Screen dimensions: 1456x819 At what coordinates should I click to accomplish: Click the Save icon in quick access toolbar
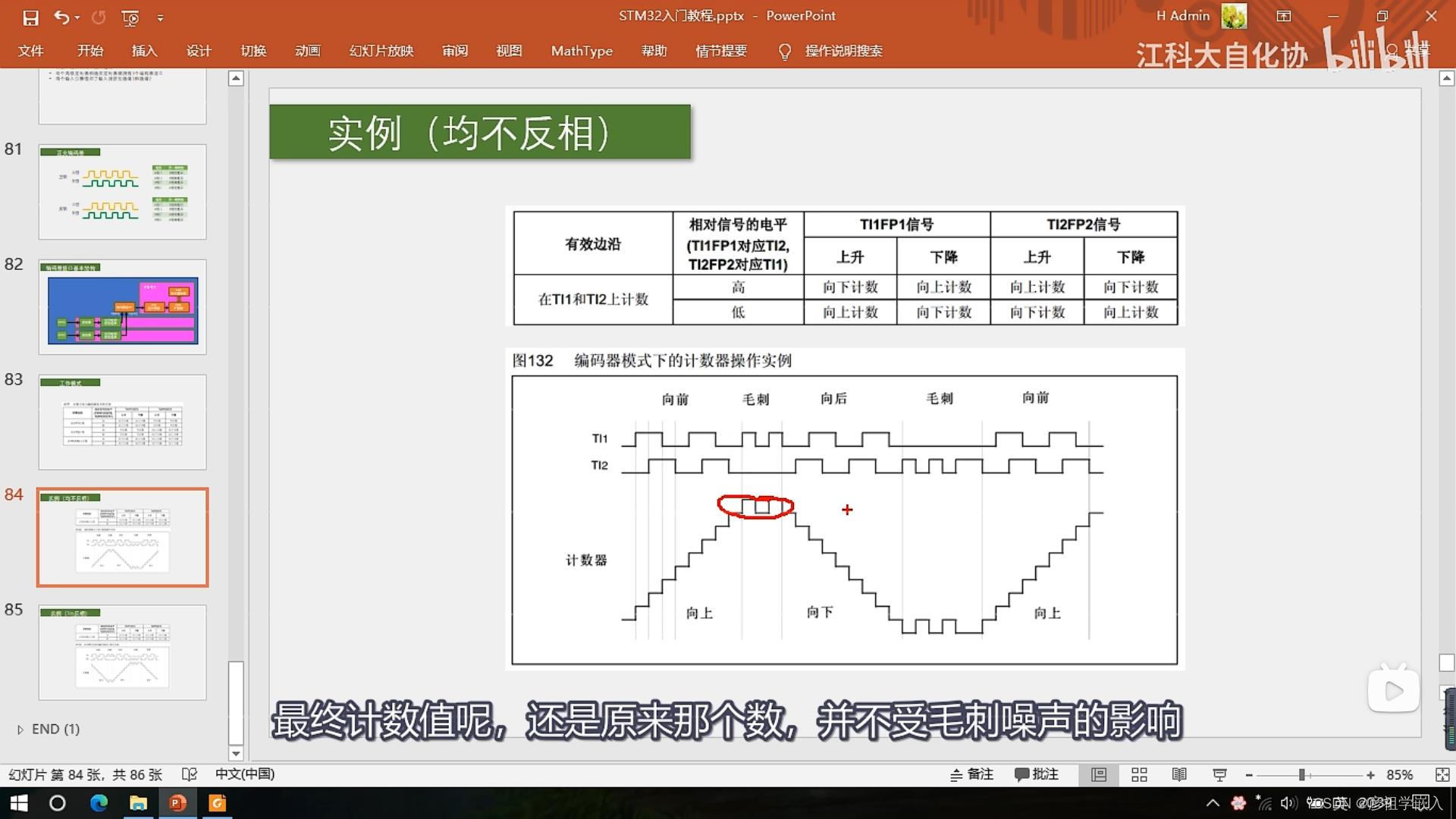30,17
